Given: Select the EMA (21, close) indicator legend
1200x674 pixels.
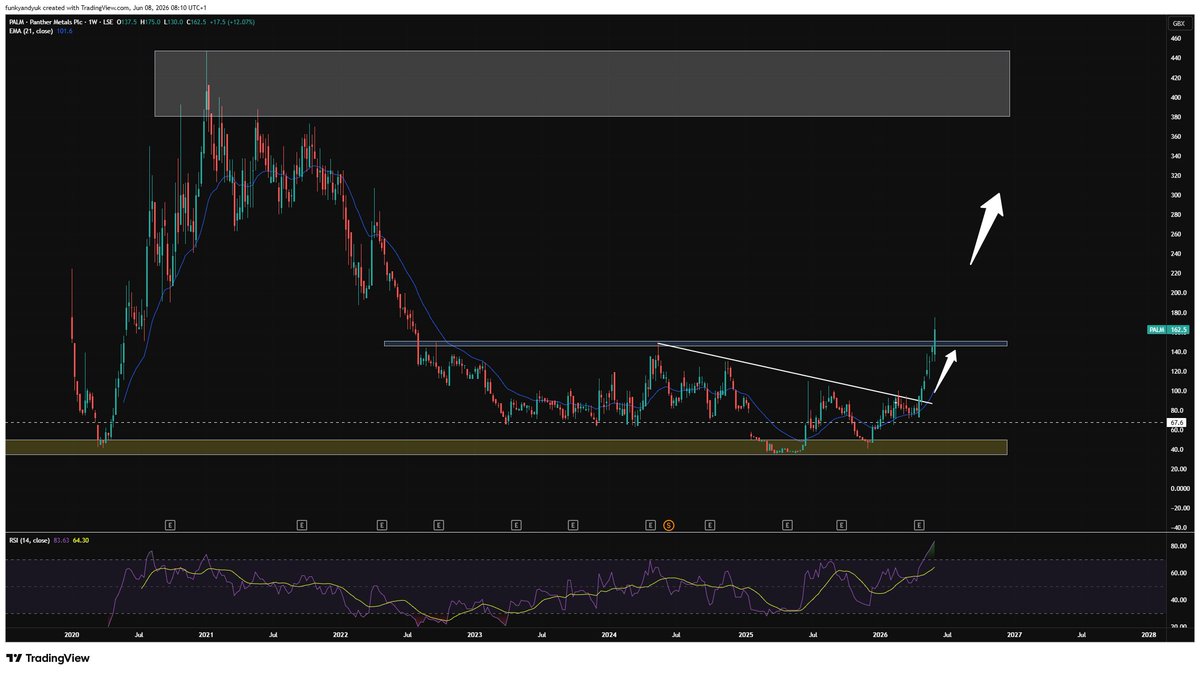Looking at the screenshot, I should tap(31, 30).
